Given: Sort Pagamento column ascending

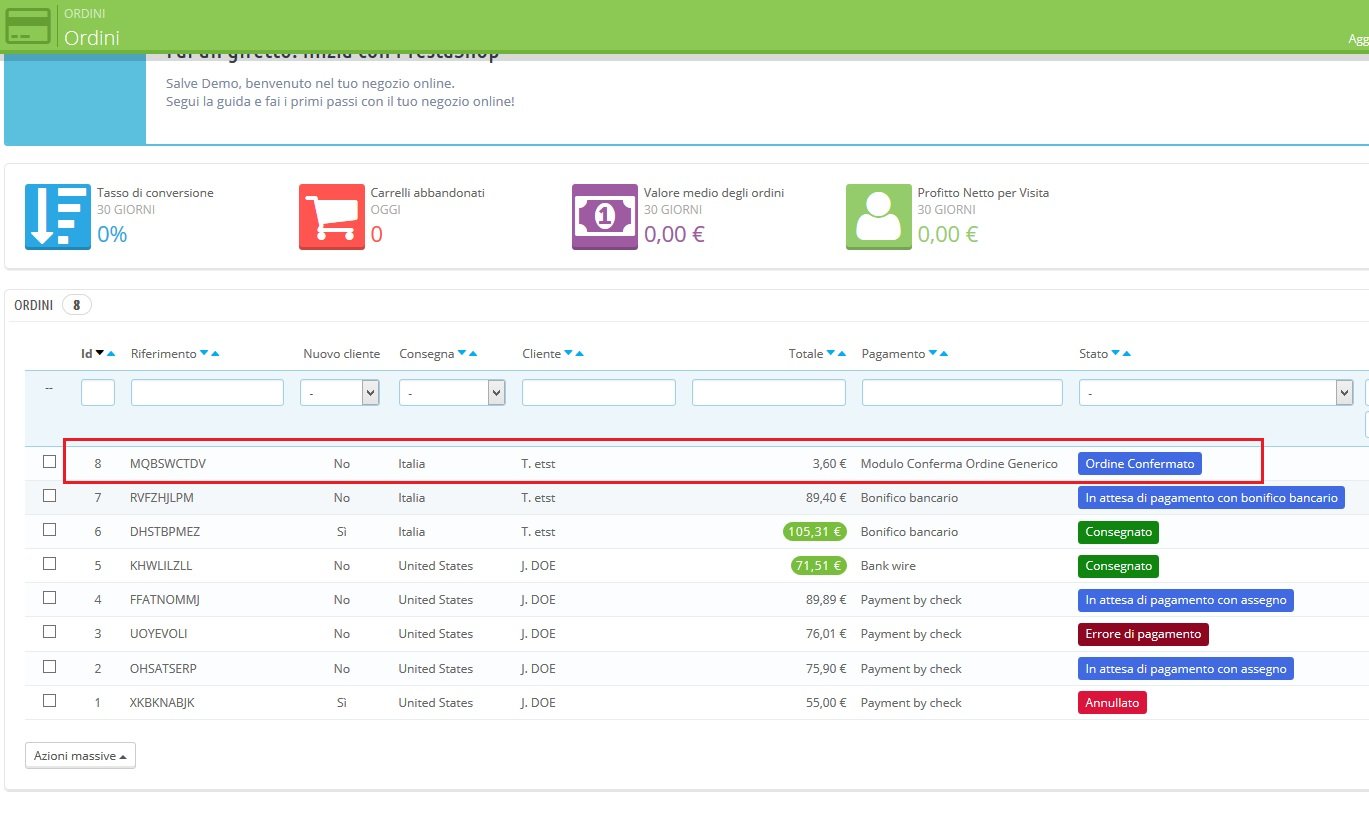Looking at the screenshot, I should (x=944, y=354).
